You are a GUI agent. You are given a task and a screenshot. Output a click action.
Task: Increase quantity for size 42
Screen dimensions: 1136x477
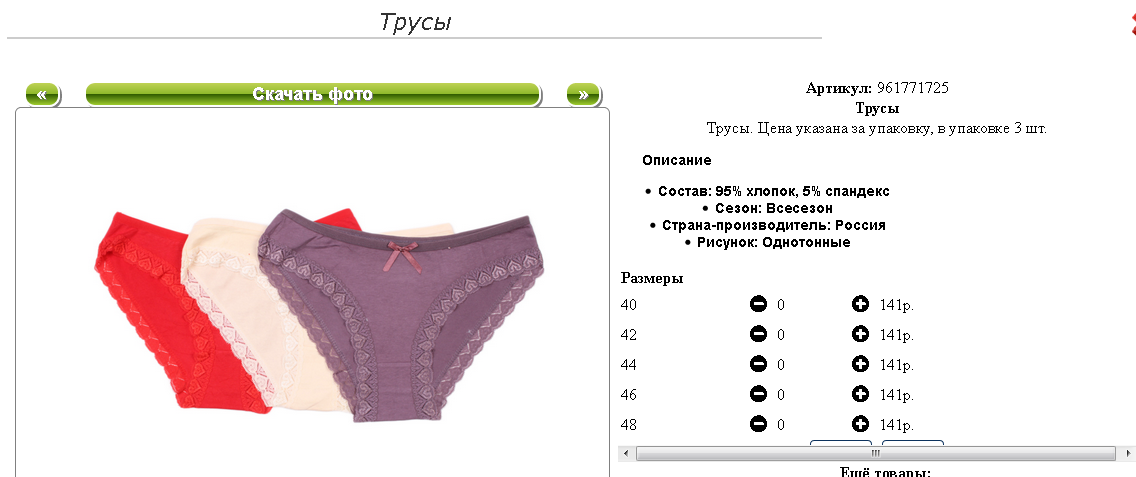(x=860, y=334)
